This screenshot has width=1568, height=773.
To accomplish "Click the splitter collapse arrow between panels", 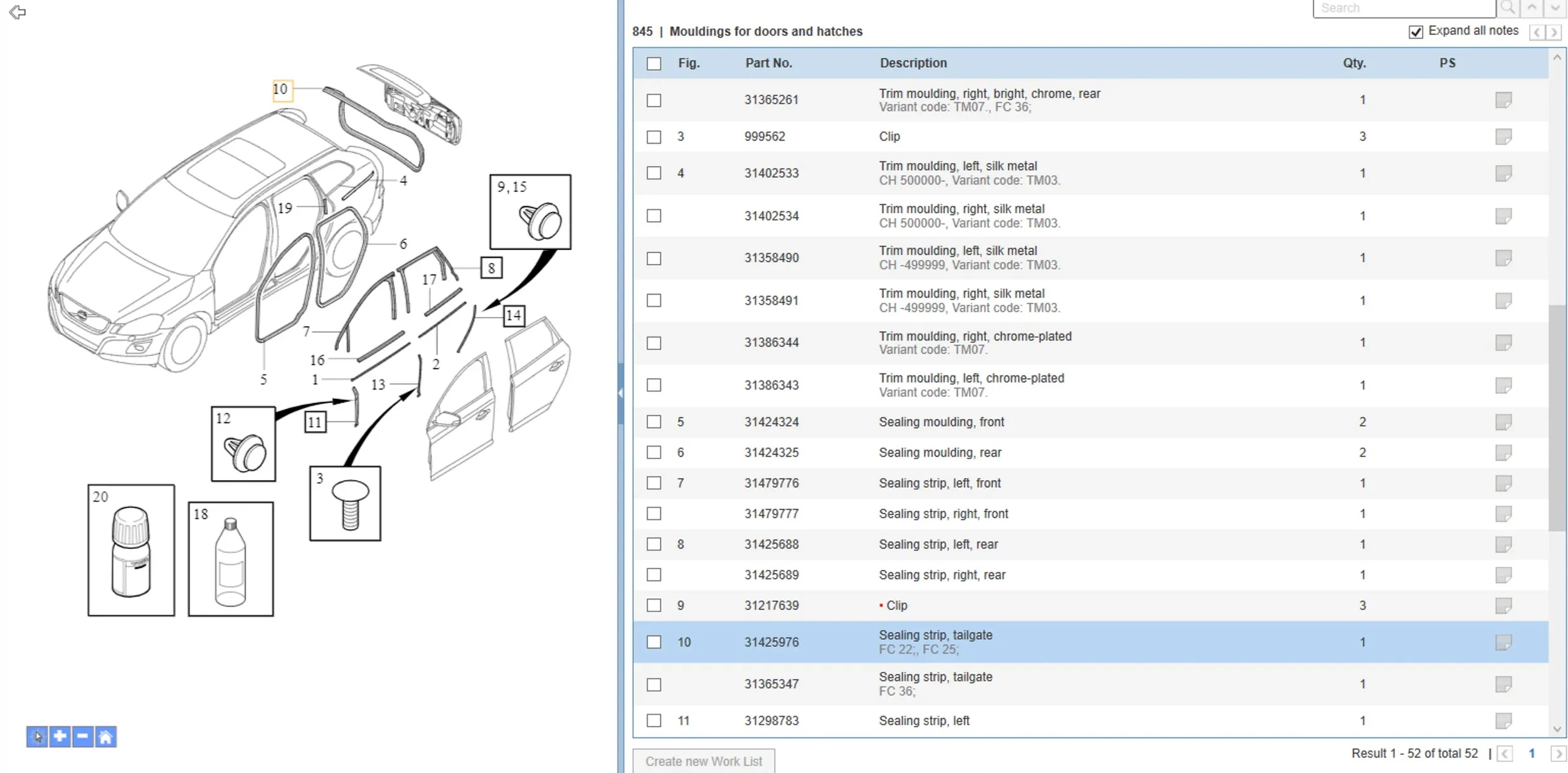I will [620, 393].
